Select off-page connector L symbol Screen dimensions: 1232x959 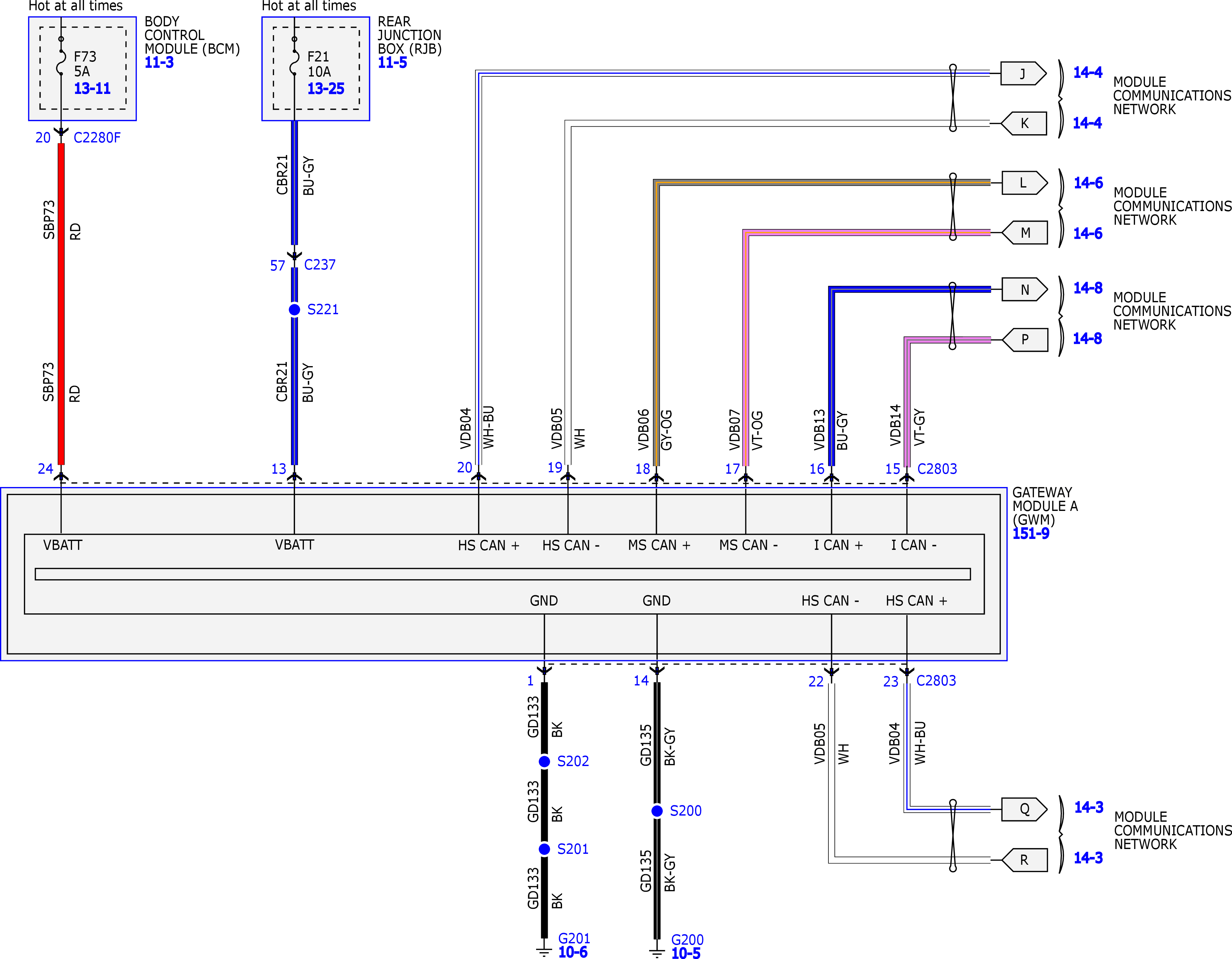(1024, 183)
